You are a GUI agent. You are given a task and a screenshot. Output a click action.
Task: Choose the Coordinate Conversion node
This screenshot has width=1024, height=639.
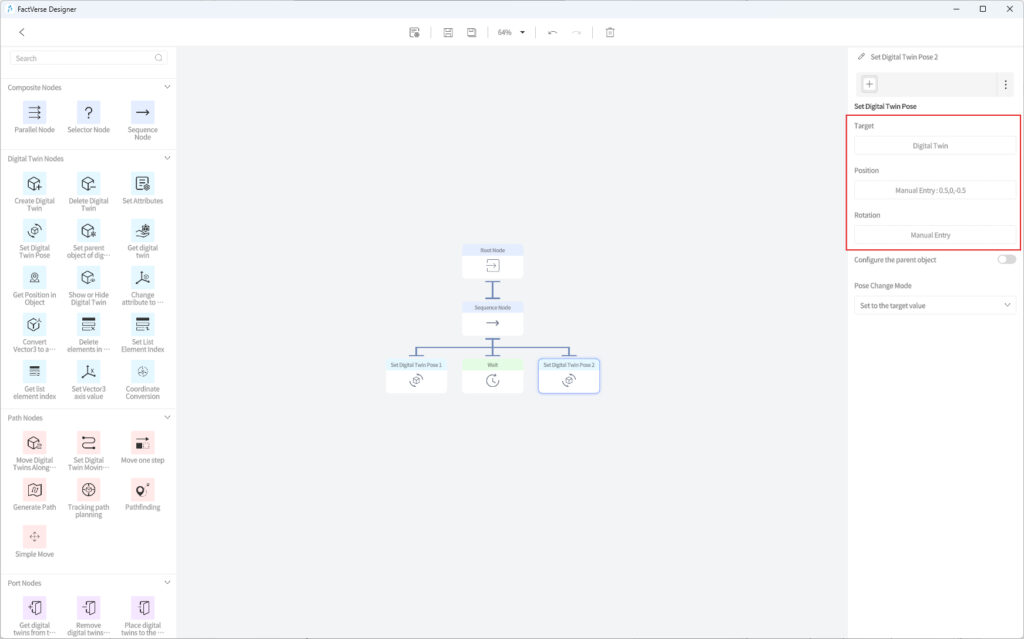pyautogui.click(x=142, y=372)
